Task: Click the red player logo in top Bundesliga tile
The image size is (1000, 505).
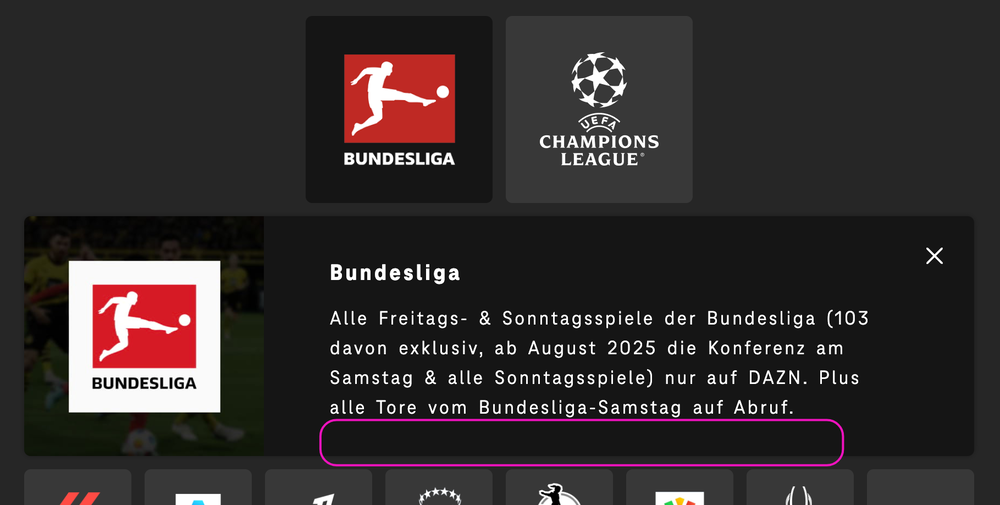Action: 399,98
